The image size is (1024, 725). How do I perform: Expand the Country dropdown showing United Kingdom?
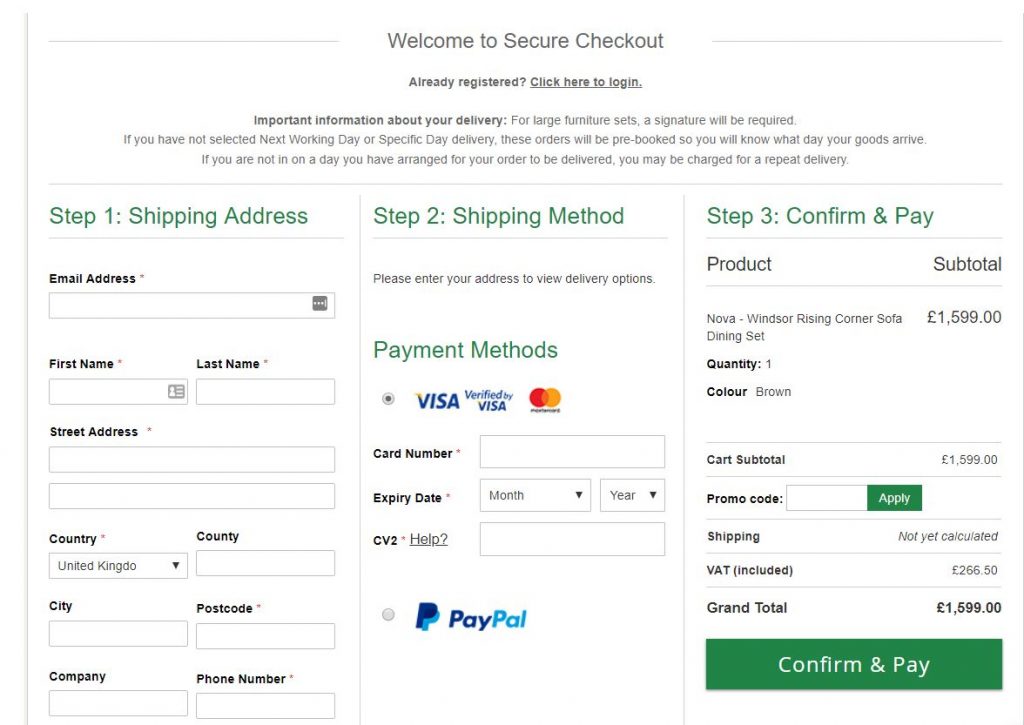(x=118, y=566)
